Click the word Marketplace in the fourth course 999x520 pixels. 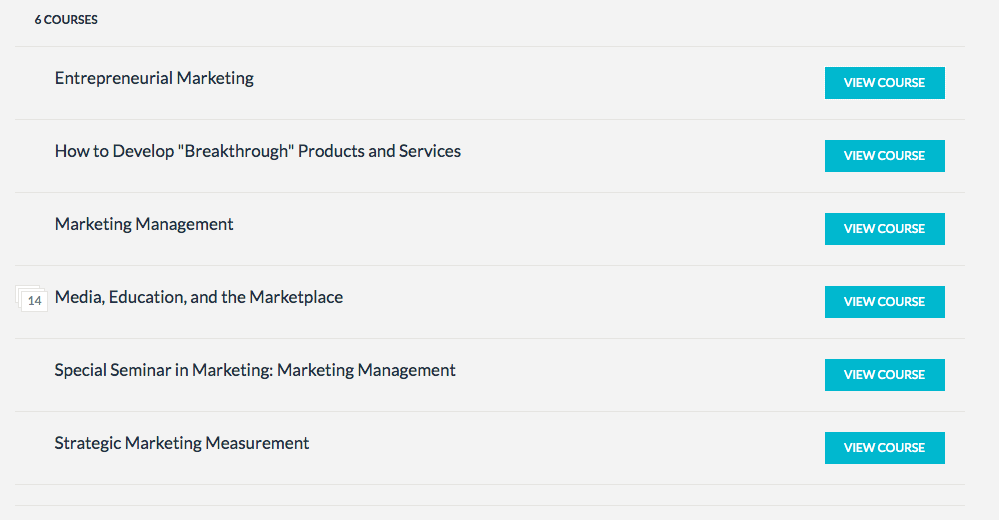point(296,298)
